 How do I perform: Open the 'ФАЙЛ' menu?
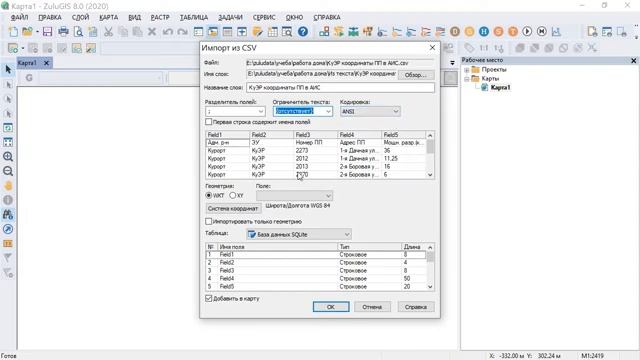[x=20, y=18]
